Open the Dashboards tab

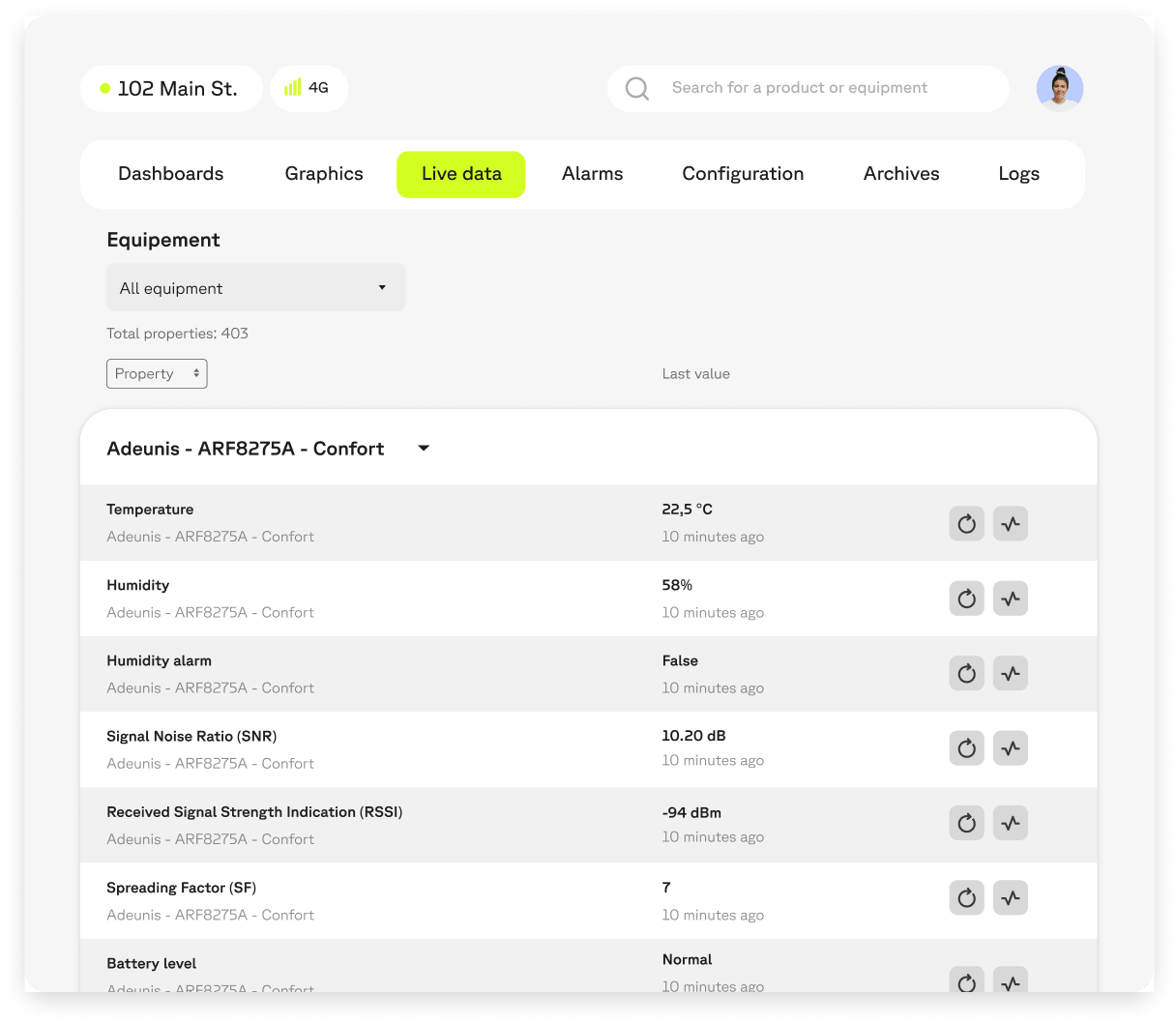point(170,174)
